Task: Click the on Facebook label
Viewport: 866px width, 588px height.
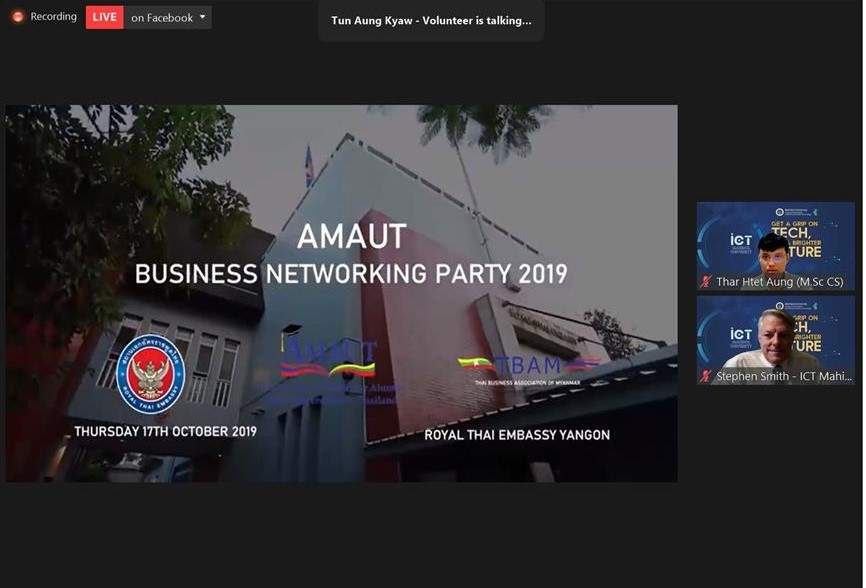Action: [162, 18]
